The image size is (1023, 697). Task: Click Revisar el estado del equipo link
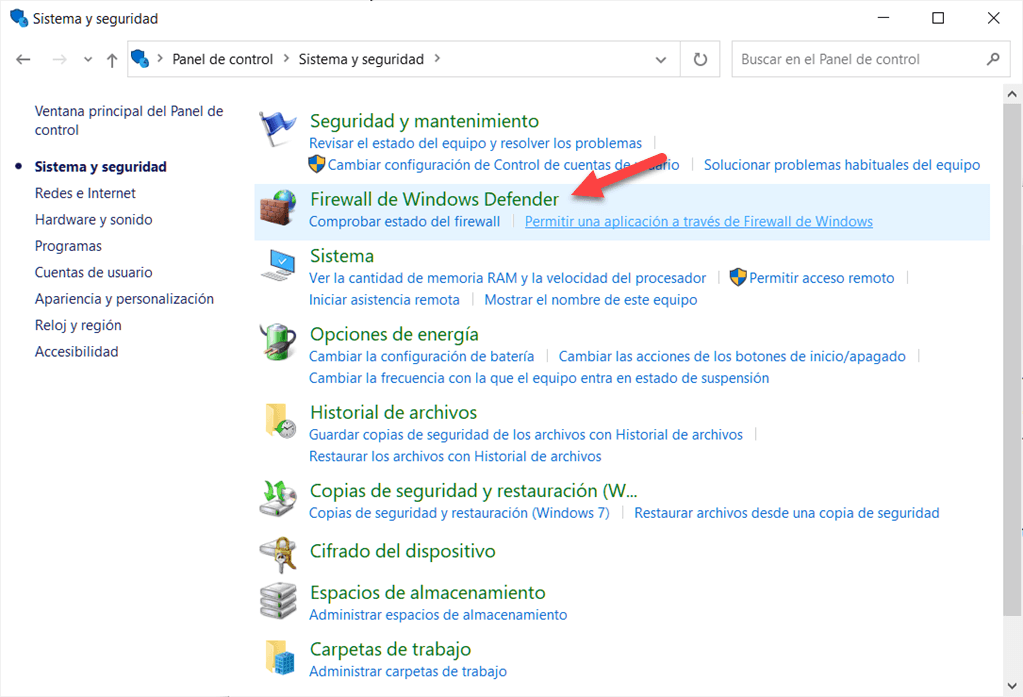[476, 144]
